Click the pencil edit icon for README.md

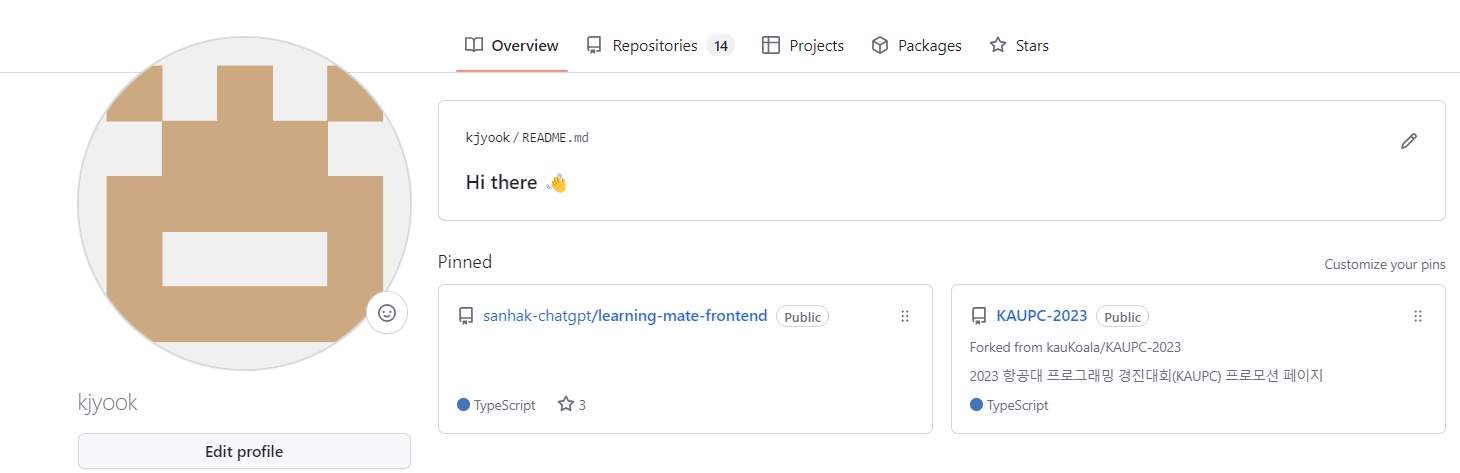tap(1409, 141)
